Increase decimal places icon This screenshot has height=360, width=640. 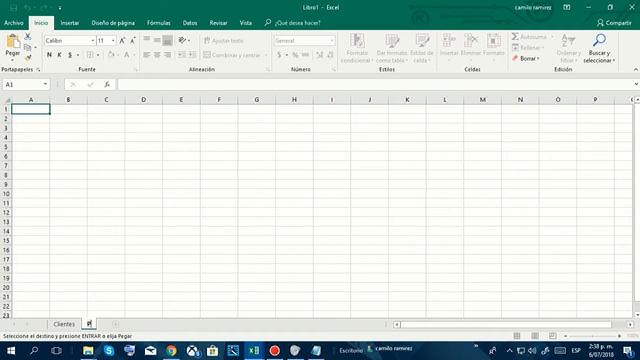point(320,55)
